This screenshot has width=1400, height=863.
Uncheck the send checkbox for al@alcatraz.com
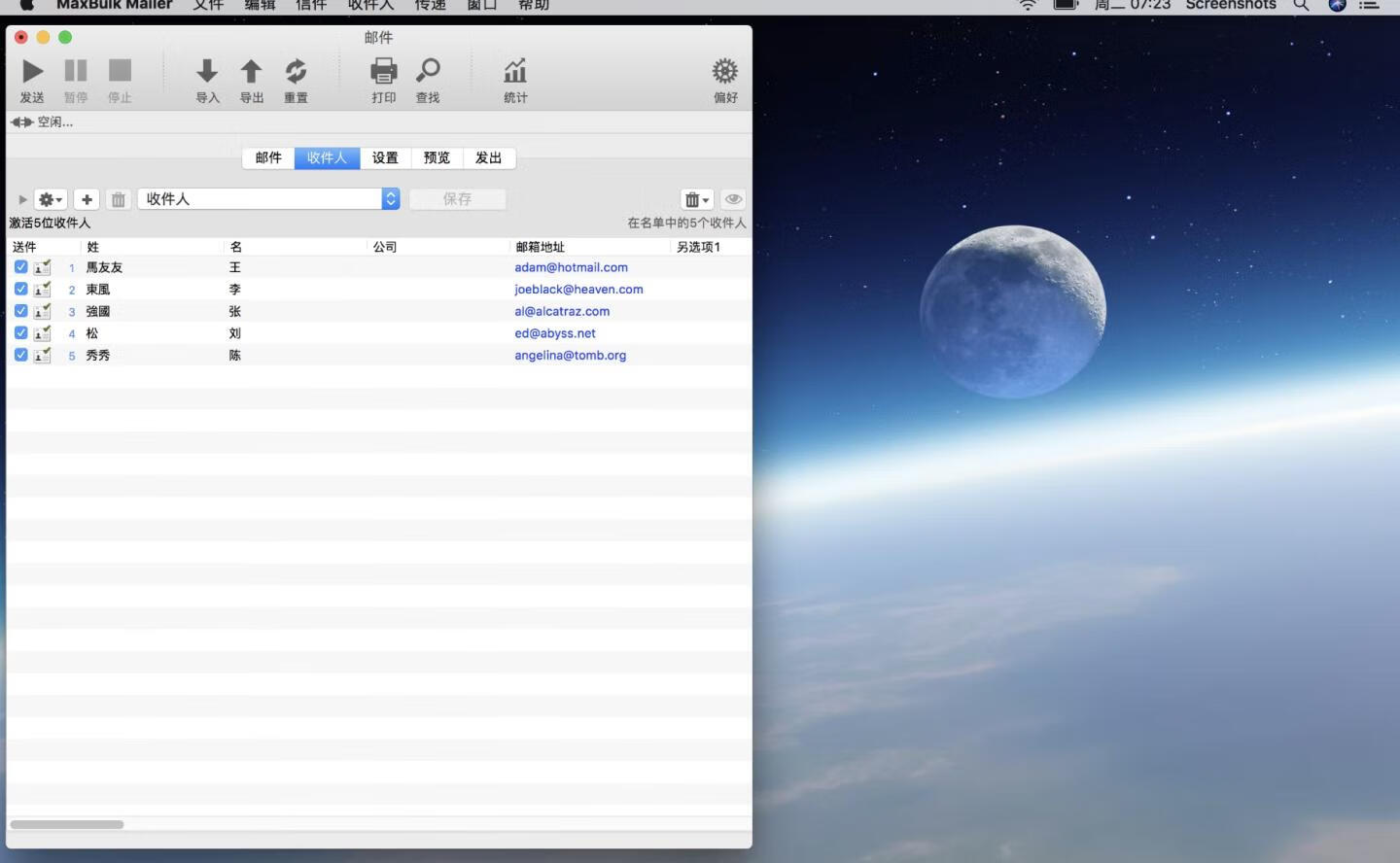[20, 311]
